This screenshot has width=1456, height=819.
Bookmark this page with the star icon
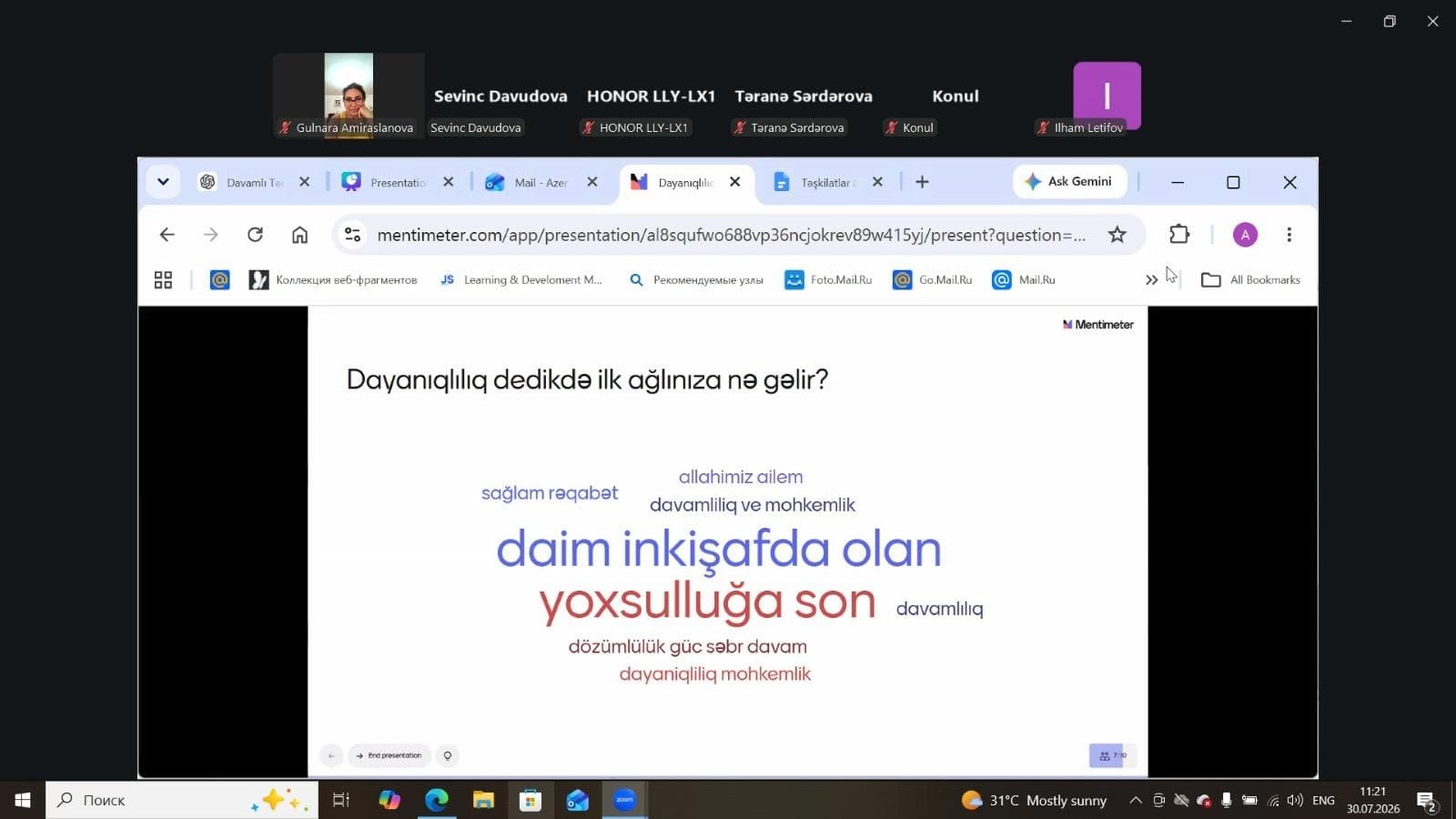(1117, 235)
